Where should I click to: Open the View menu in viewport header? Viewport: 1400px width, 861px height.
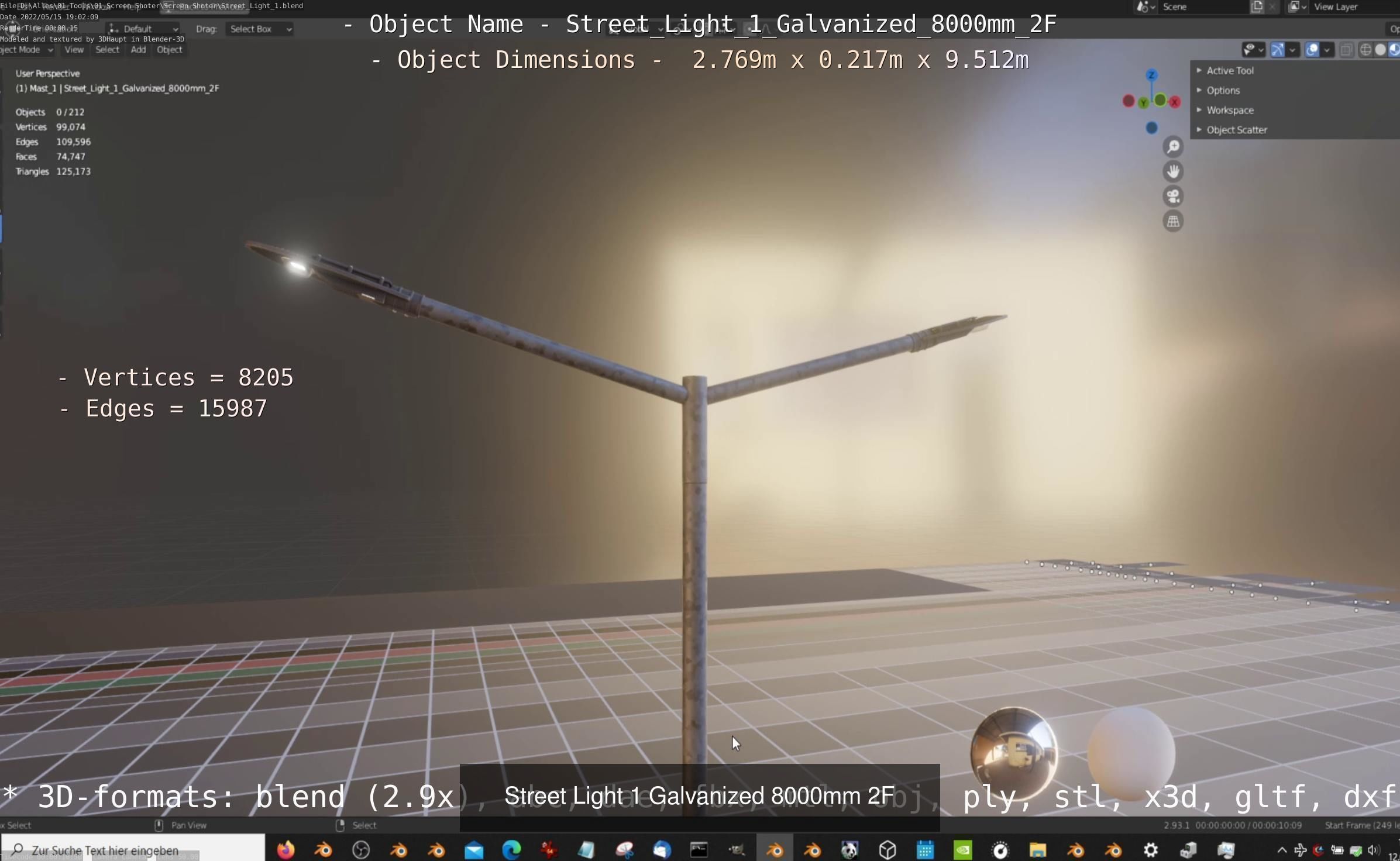click(74, 50)
